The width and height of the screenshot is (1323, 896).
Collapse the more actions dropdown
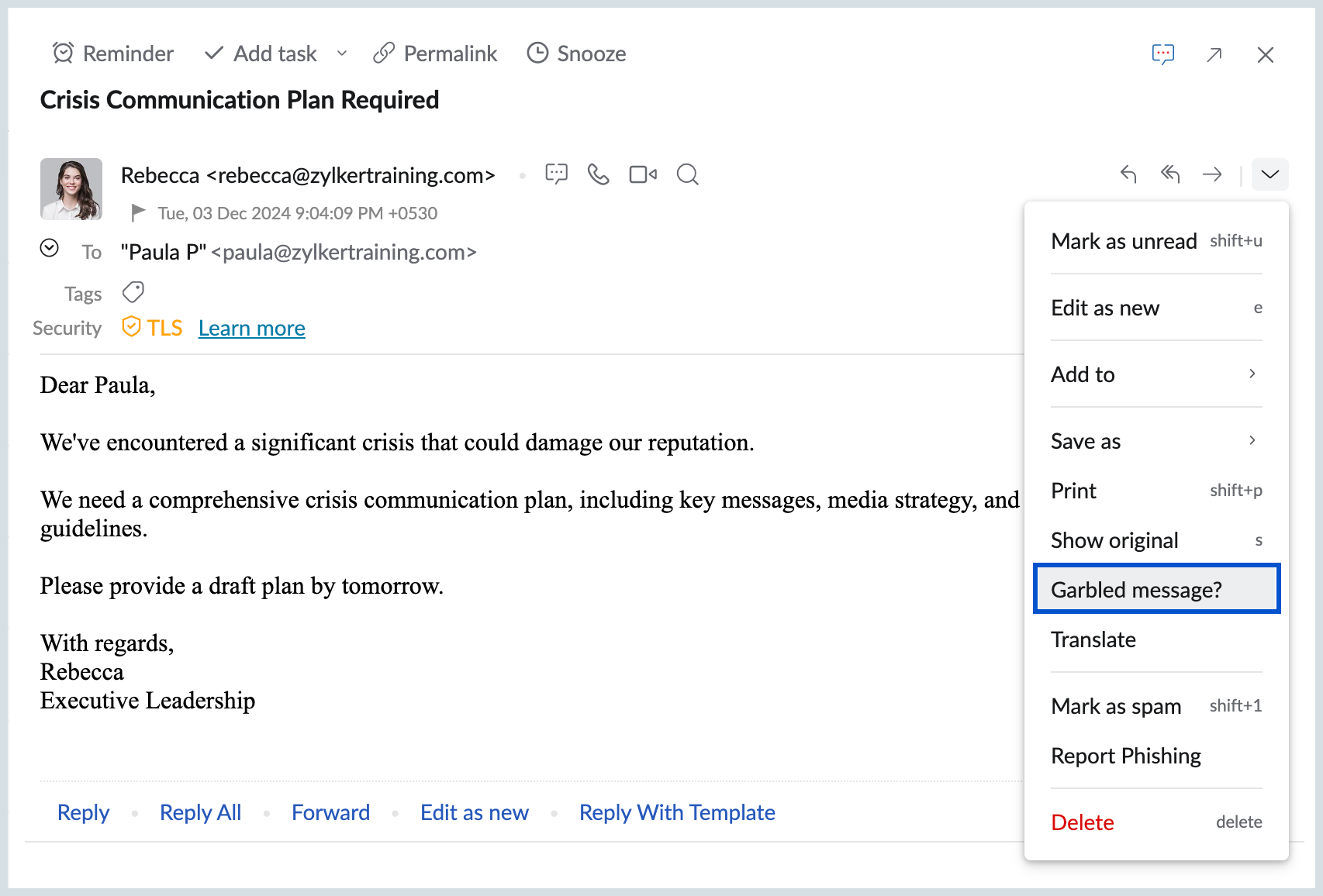point(1269,174)
